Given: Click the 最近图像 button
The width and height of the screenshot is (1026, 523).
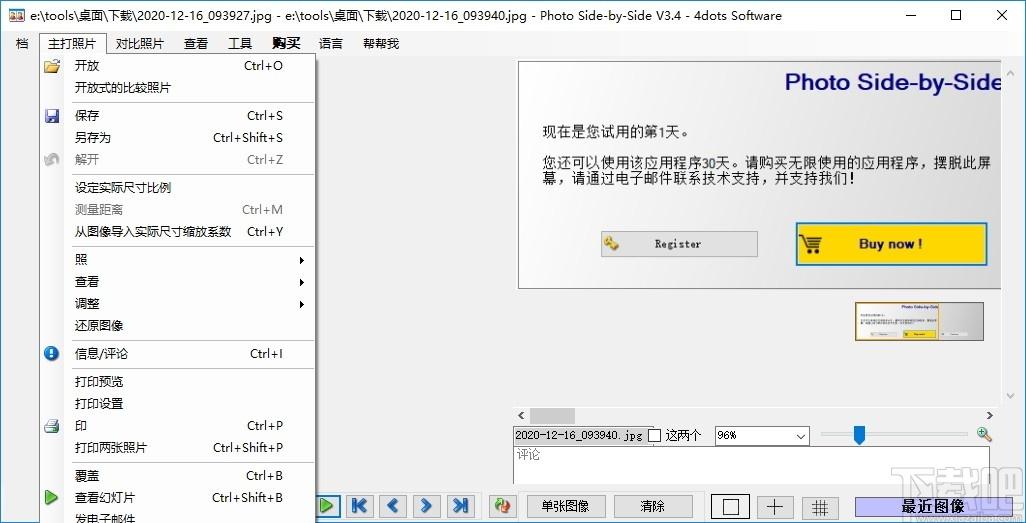Looking at the screenshot, I should [x=932, y=507].
